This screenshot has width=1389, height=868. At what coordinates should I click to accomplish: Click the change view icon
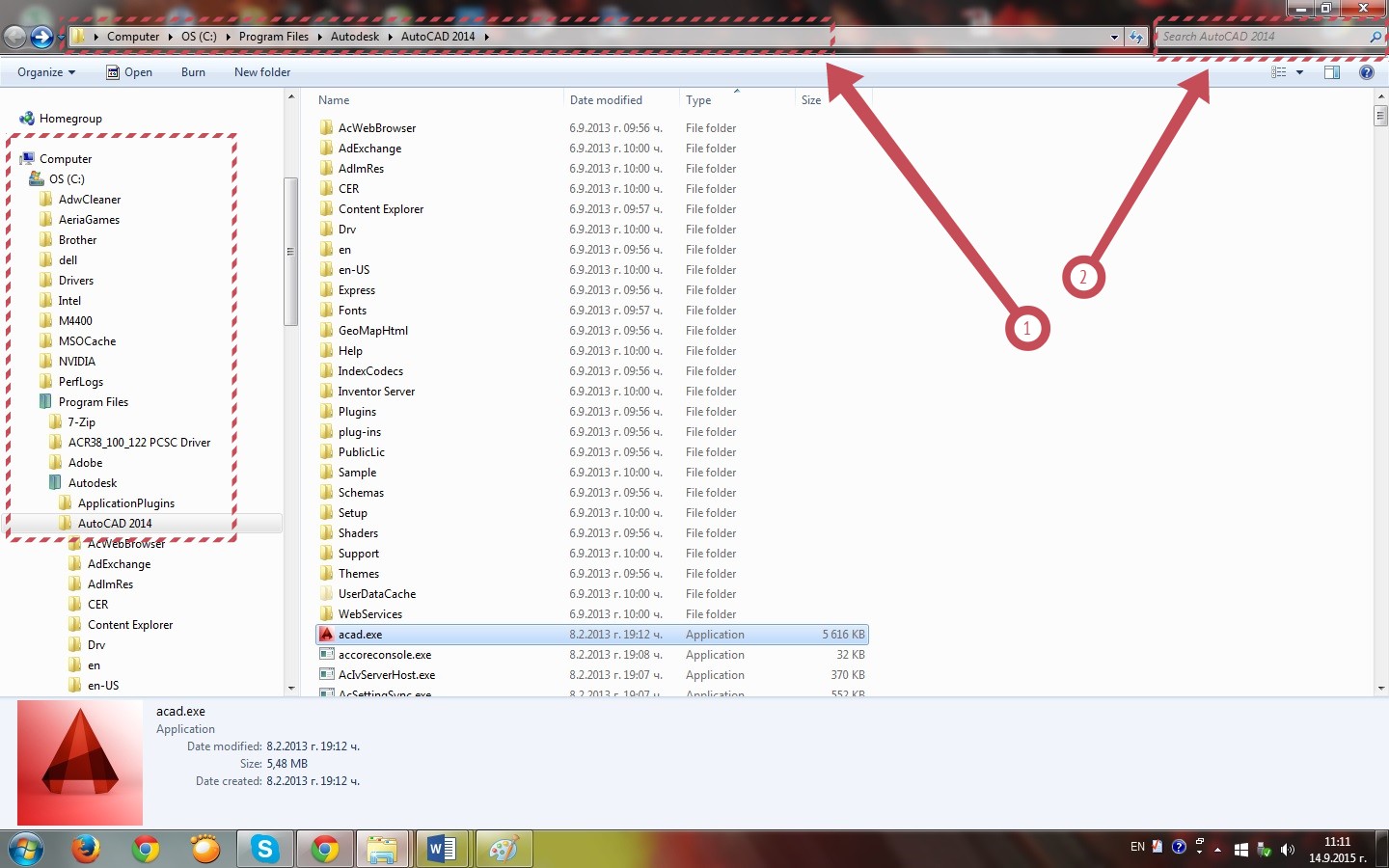[x=1279, y=72]
